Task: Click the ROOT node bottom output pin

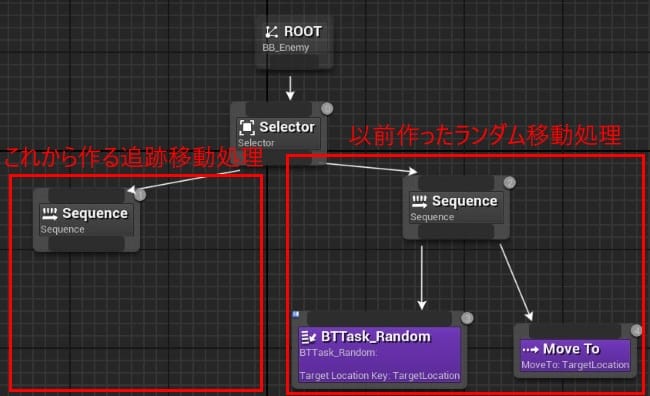Action: click(x=294, y=62)
